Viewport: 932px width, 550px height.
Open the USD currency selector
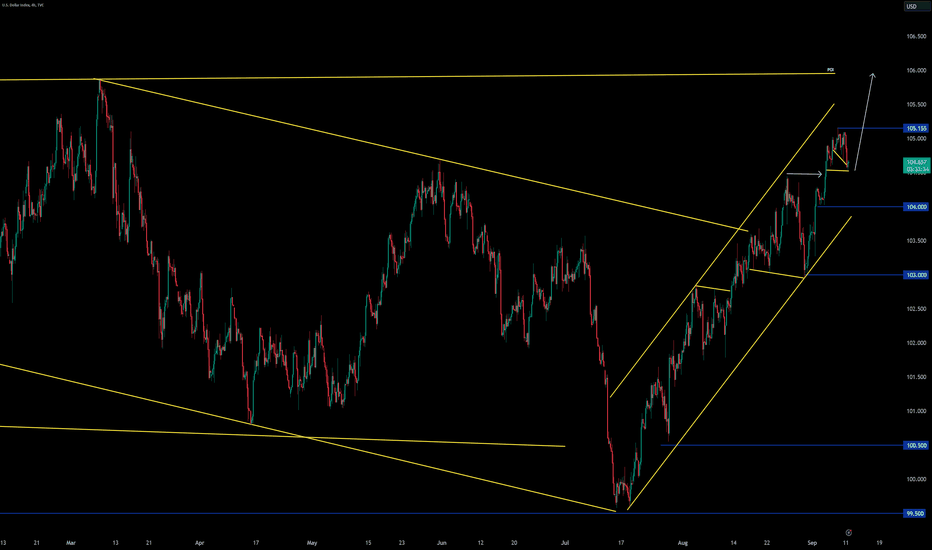click(917, 7)
